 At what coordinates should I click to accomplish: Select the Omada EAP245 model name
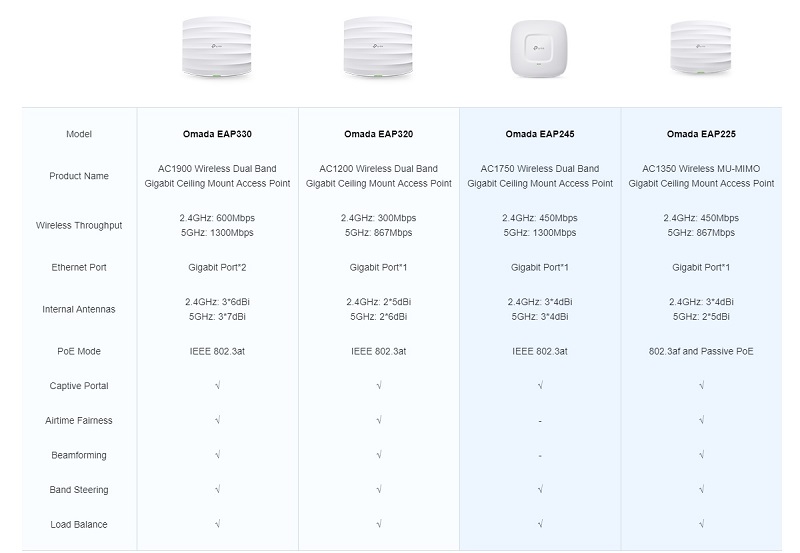pyautogui.click(x=540, y=134)
